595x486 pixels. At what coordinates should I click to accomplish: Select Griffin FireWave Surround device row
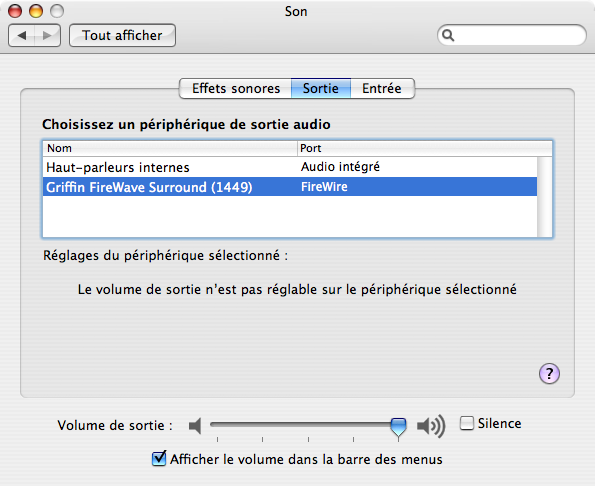pos(290,187)
